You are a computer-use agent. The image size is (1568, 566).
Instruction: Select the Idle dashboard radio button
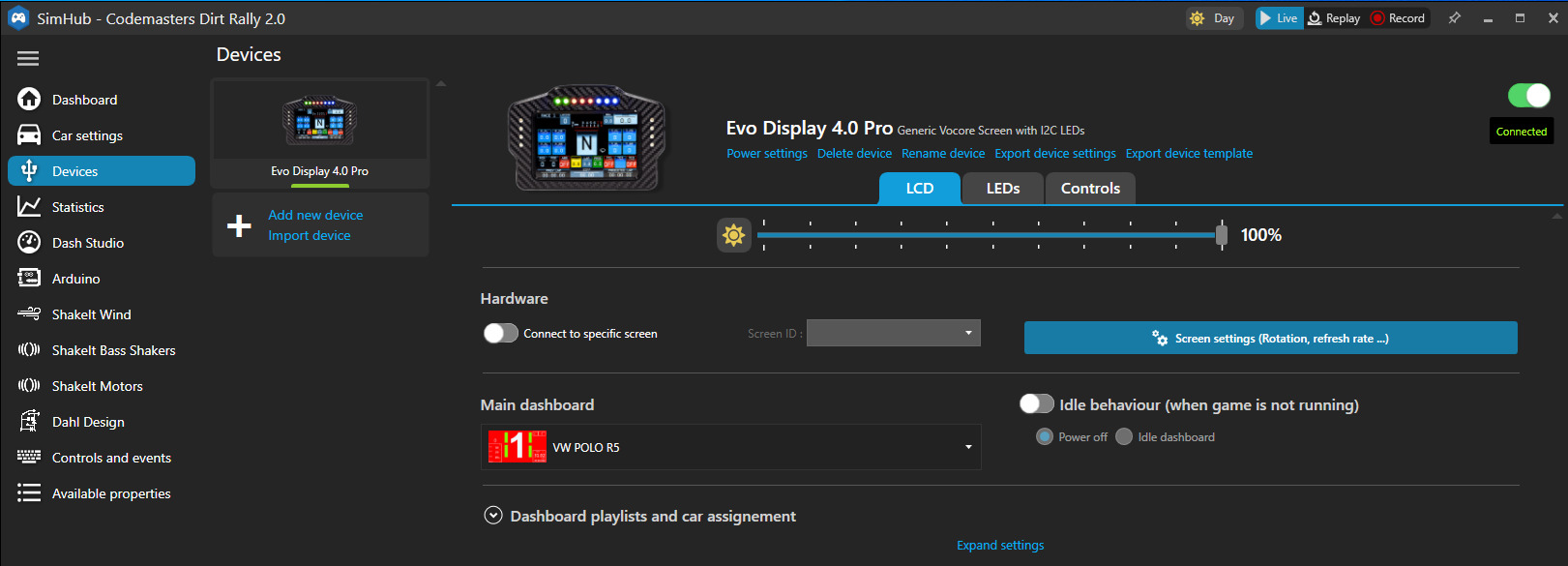(x=1124, y=436)
